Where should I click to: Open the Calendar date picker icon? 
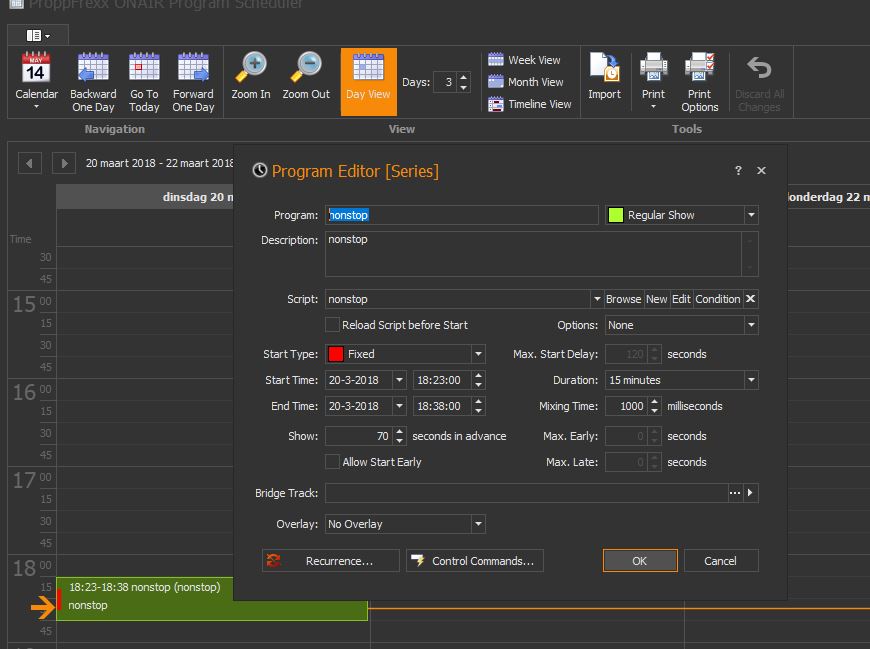(x=36, y=80)
